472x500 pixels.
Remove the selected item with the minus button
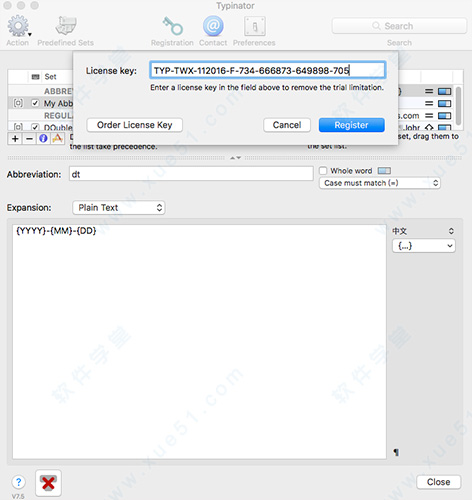(x=29, y=138)
